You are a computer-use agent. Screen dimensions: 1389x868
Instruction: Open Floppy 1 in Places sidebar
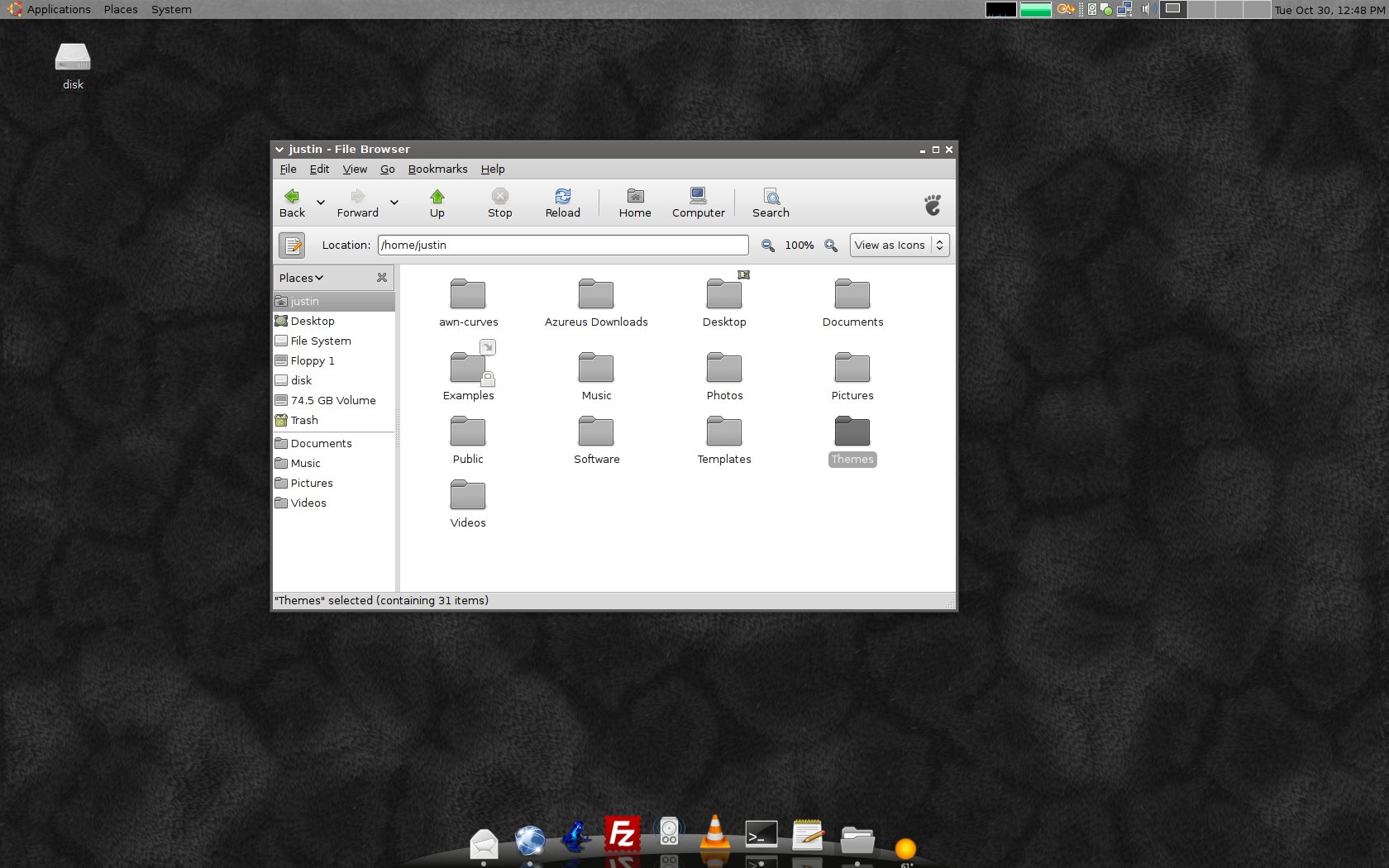click(x=334, y=361)
